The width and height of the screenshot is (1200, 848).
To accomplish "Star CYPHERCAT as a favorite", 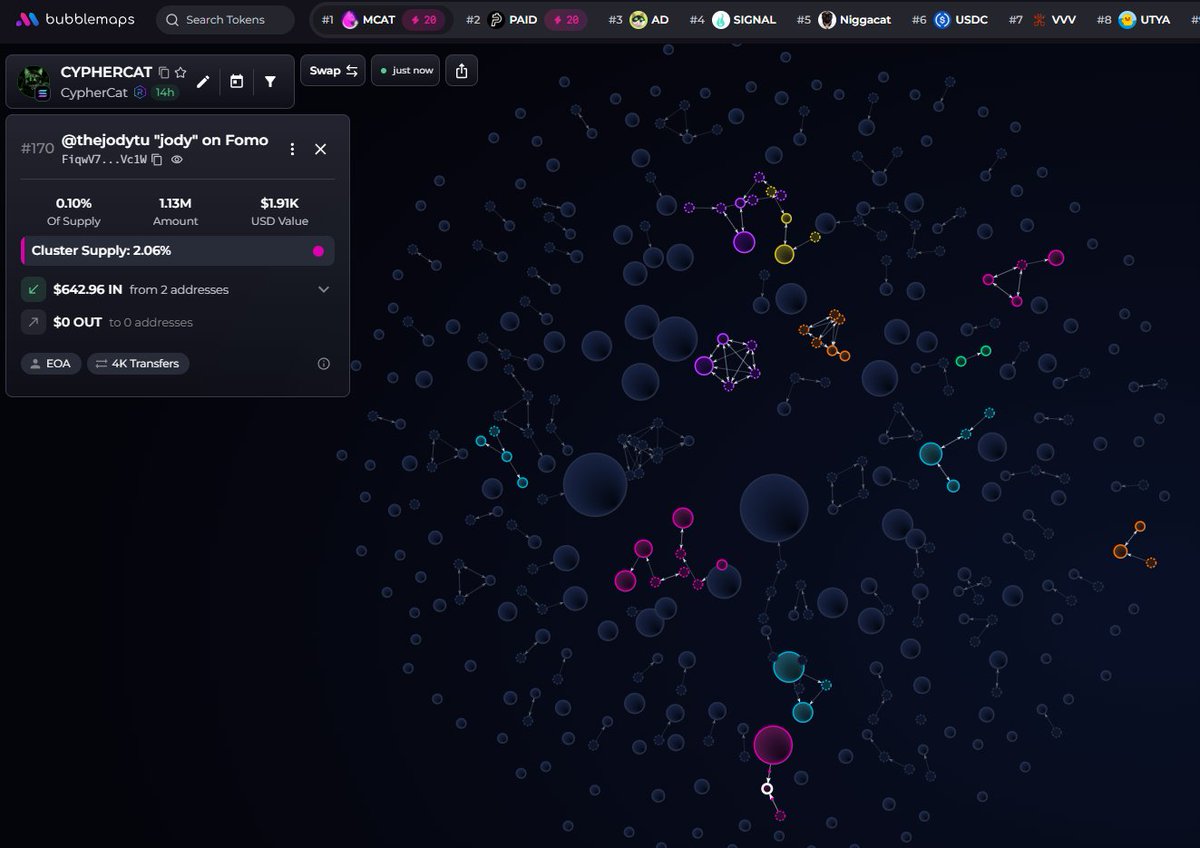I will coord(180,72).
